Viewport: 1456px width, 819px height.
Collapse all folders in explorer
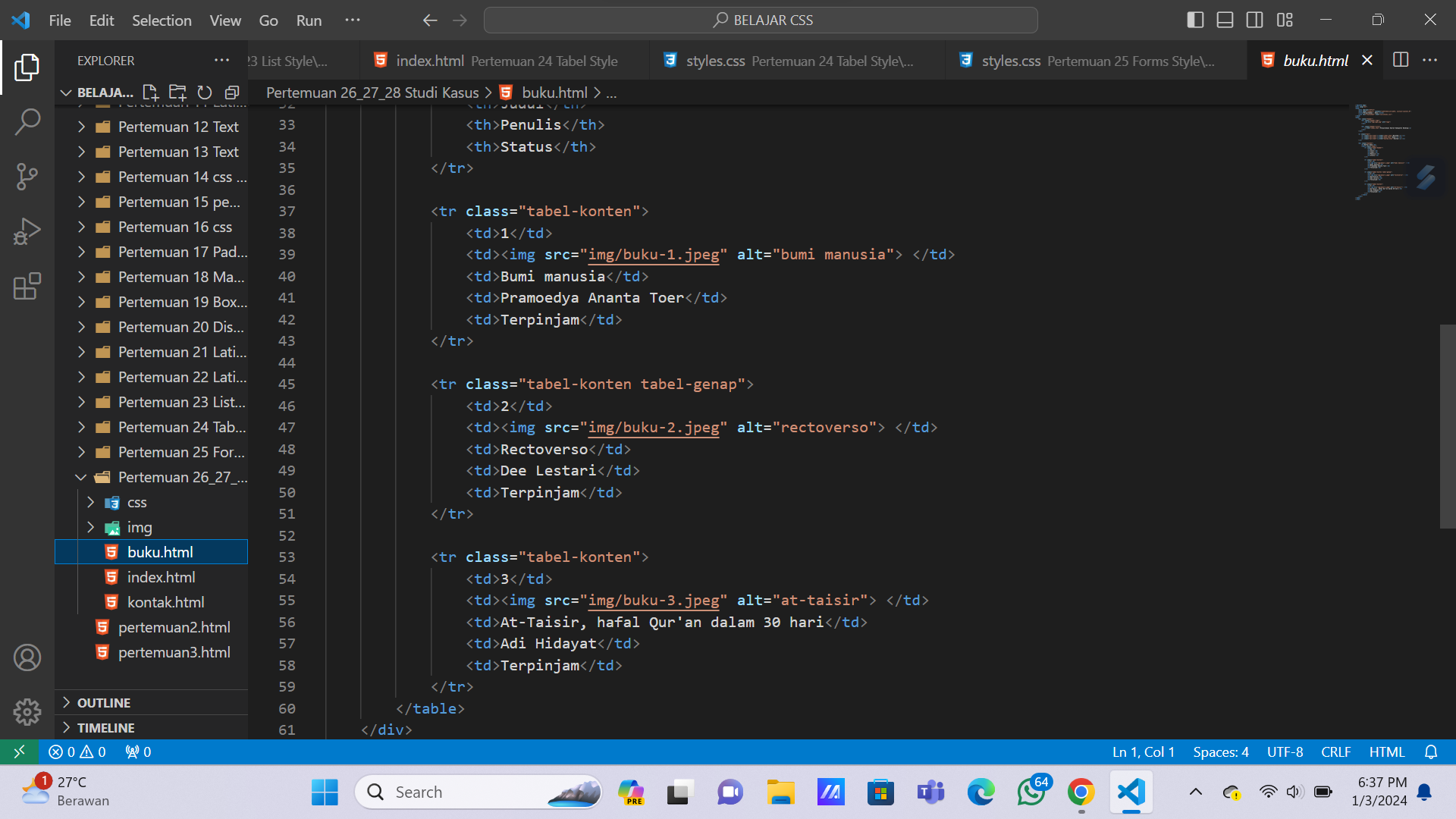click(x=232, y=93)
